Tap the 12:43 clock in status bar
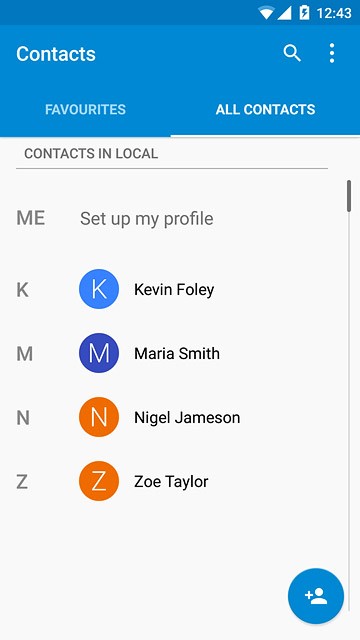The image size is (360, 640). tap(334, 13)
